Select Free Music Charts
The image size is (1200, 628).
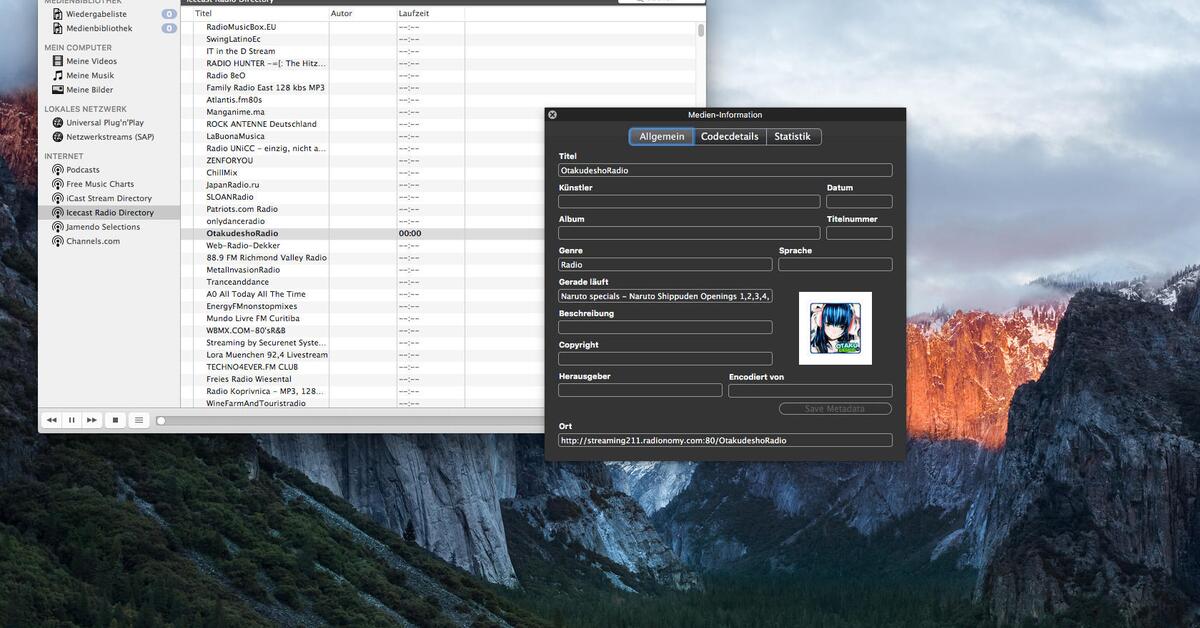click(x=100, y=183)
